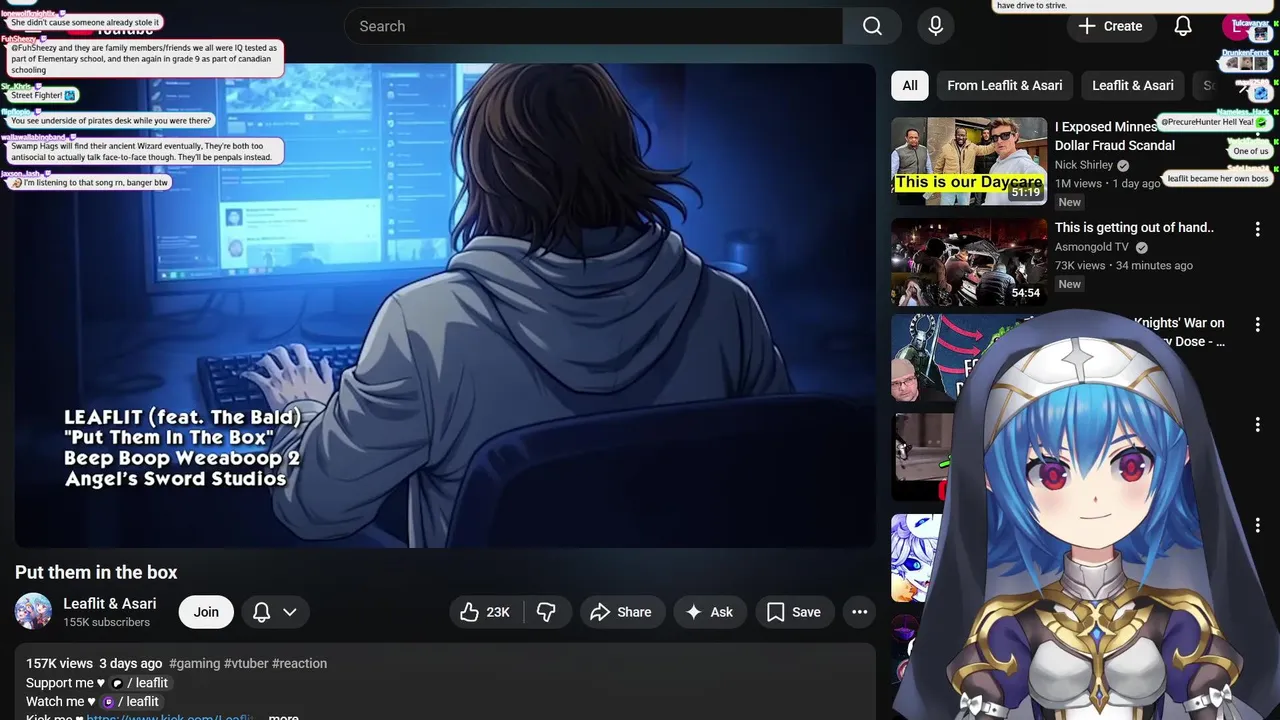Join the Leaflit & Asari channel
Image resolution: width=1280 pixels, height=720 pixels.
[206, 612]
